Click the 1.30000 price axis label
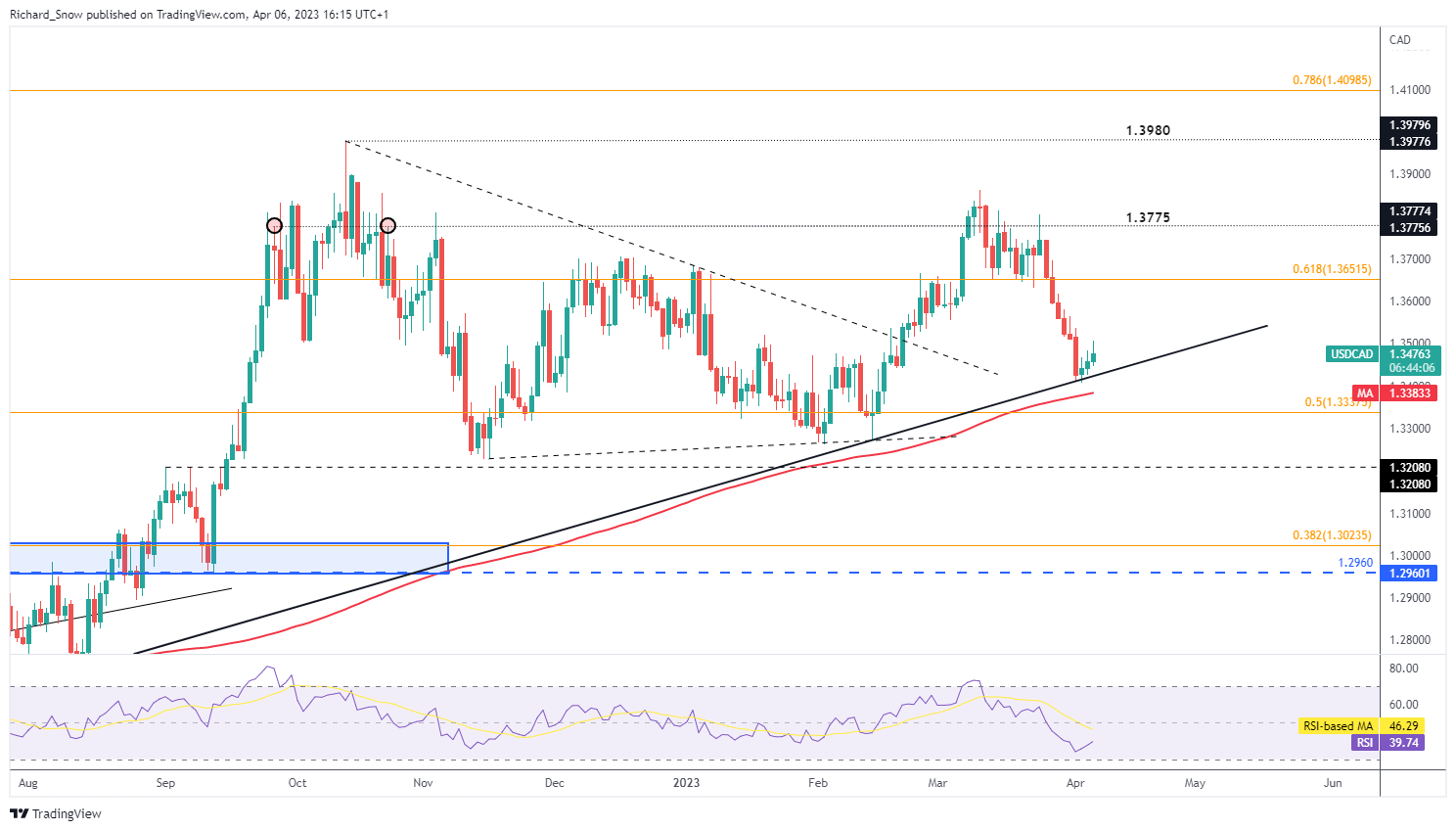The height and width of the screenshot is (831, 1456). point(1410,555)
